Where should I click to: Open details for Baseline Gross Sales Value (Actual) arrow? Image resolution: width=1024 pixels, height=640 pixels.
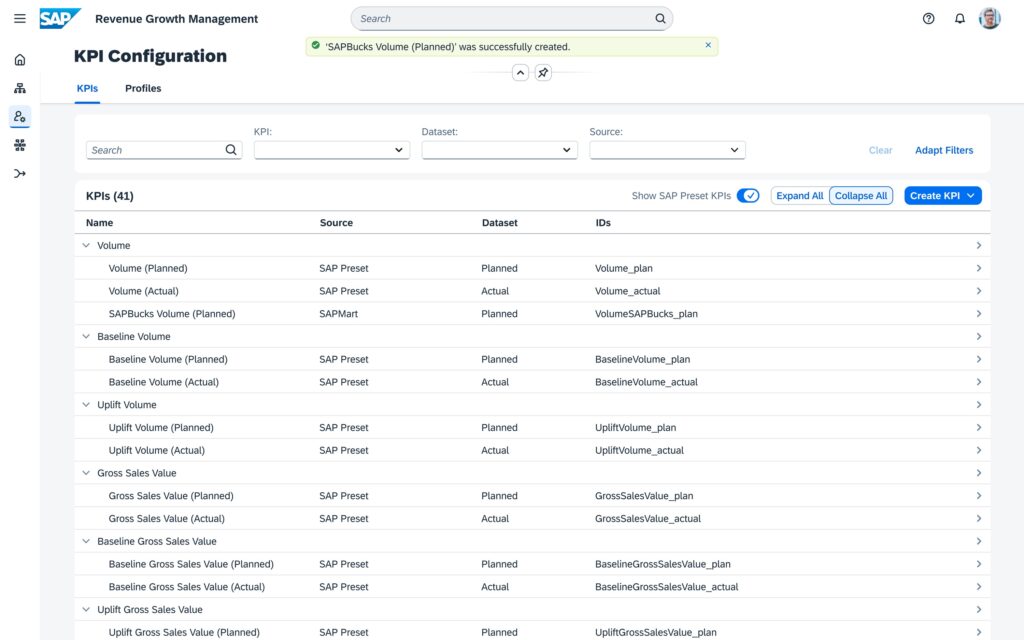coord(978,586)
